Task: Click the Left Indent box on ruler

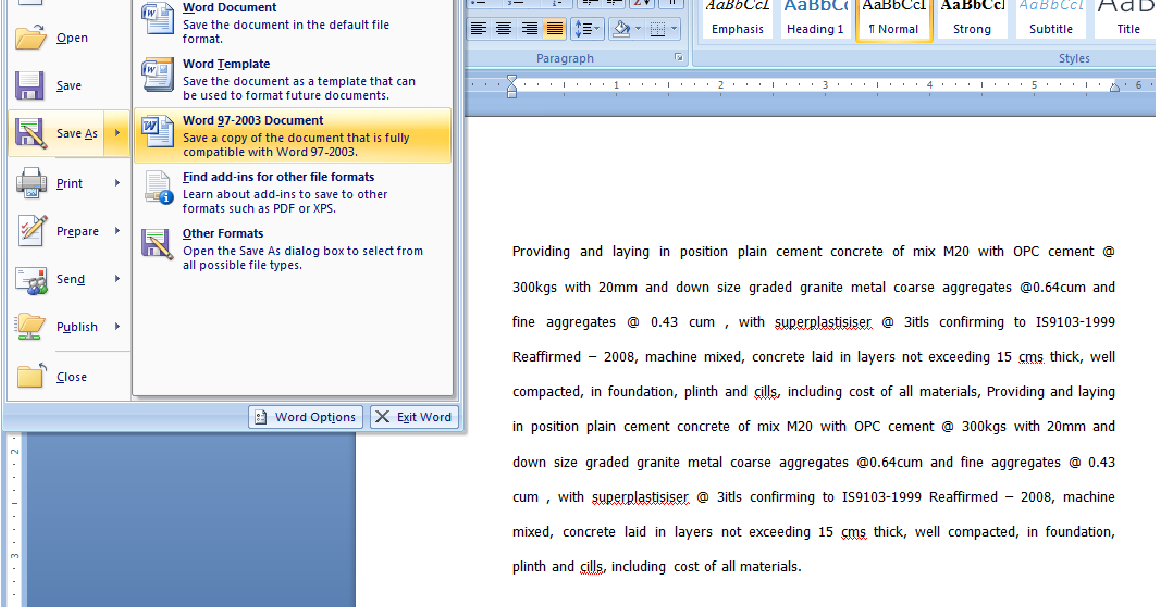Action: pyautogui.click(x=512, y=94)
